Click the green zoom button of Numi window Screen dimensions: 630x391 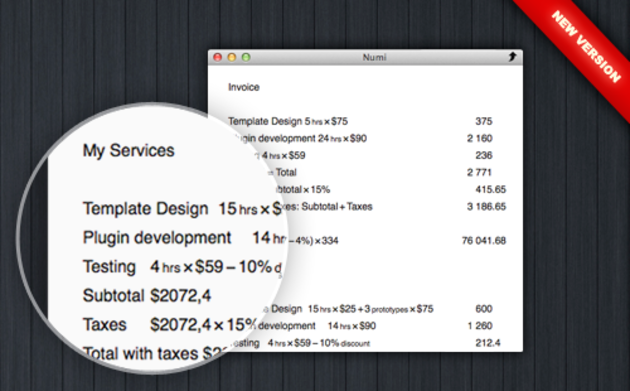pyautogui.click(x=246, y=57)
